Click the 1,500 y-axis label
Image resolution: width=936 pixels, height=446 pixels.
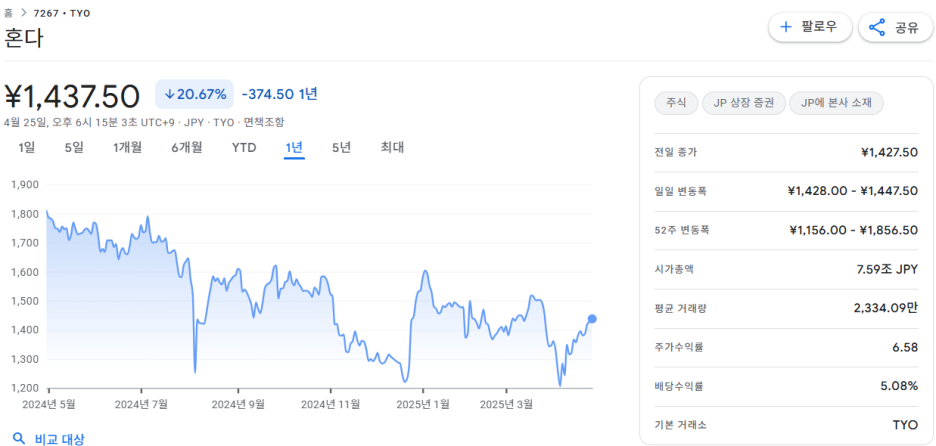[x=24, y=301]
